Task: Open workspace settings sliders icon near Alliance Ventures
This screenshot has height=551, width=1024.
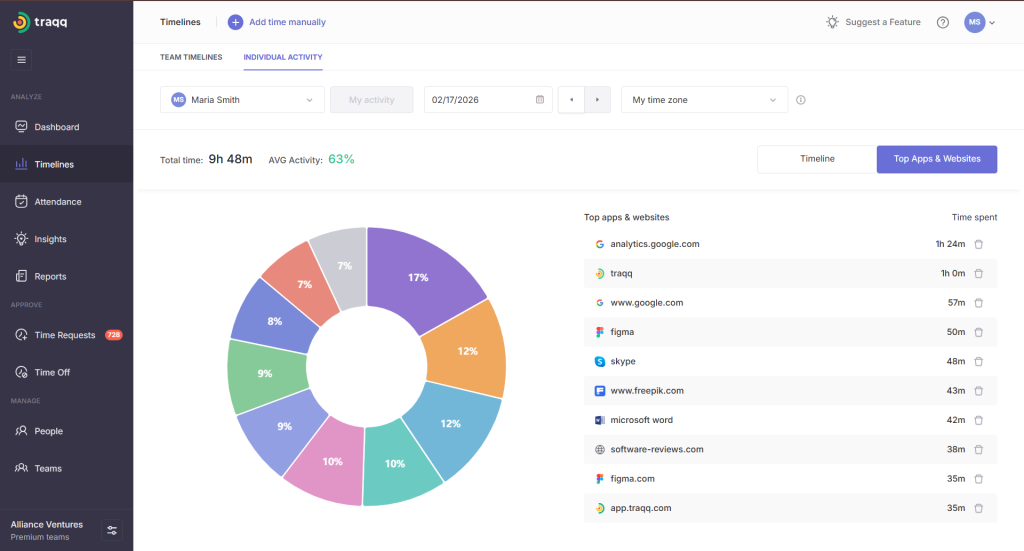Action: coord(112,530)
